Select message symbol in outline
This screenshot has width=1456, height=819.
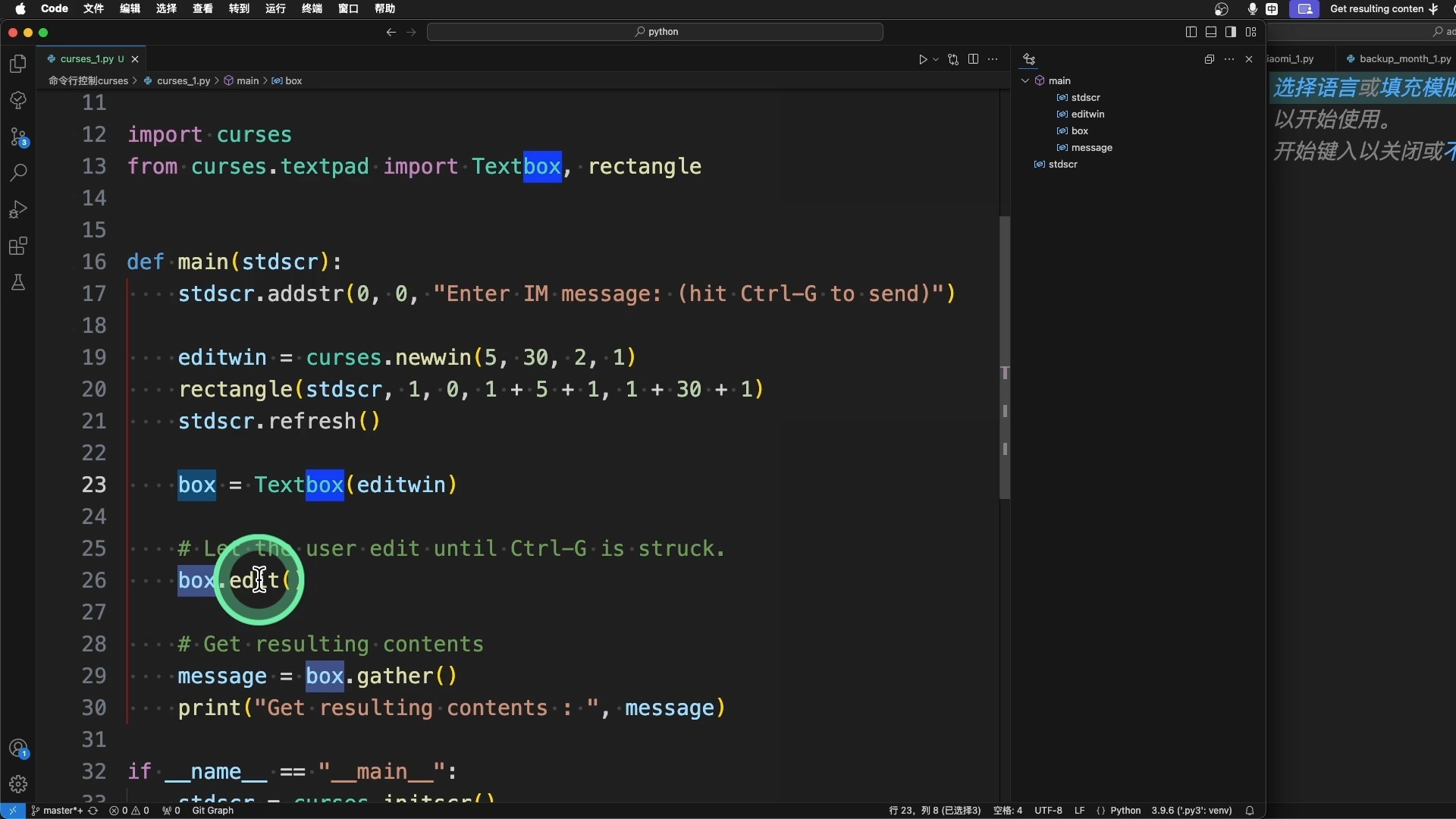pyautogui.click(x=1091, y=148)
